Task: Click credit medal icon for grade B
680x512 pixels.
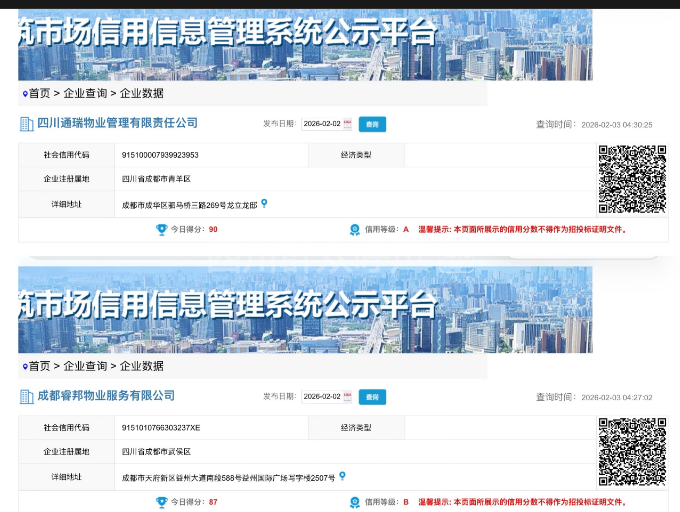Action: click(x=354, y=502)
